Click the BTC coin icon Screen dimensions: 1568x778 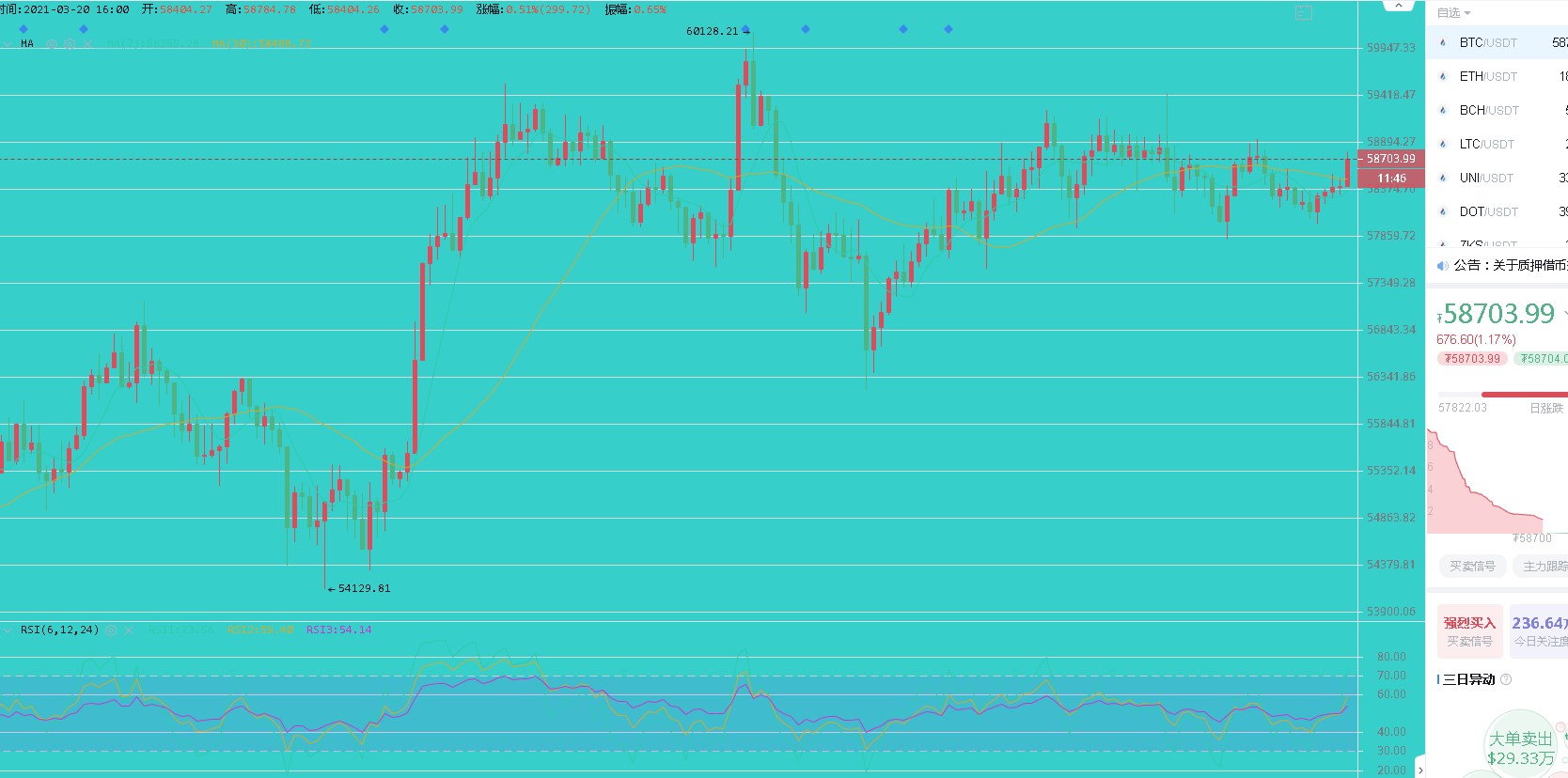pos(1443,42)
